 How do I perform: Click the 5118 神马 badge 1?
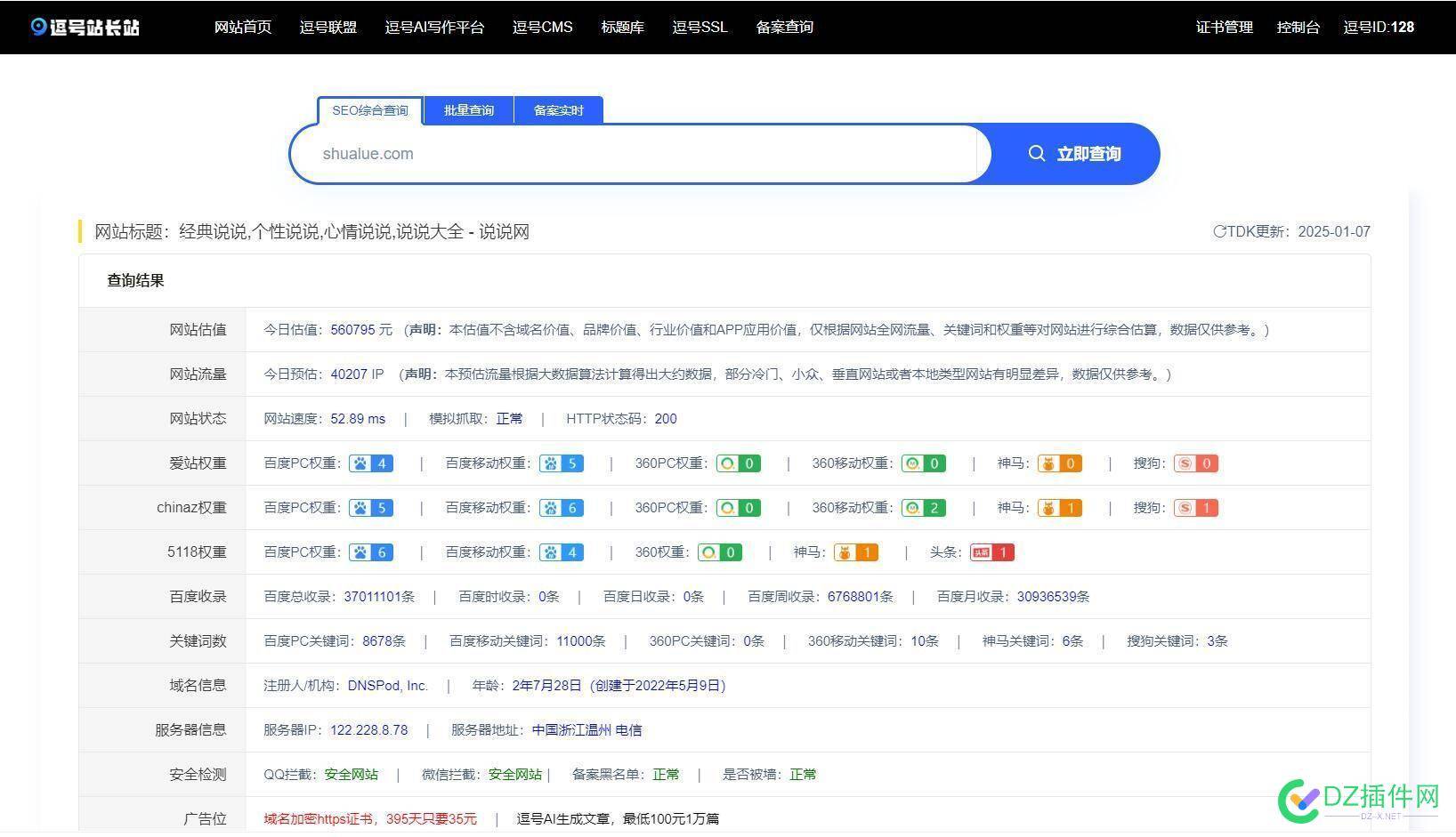point(856,552)
